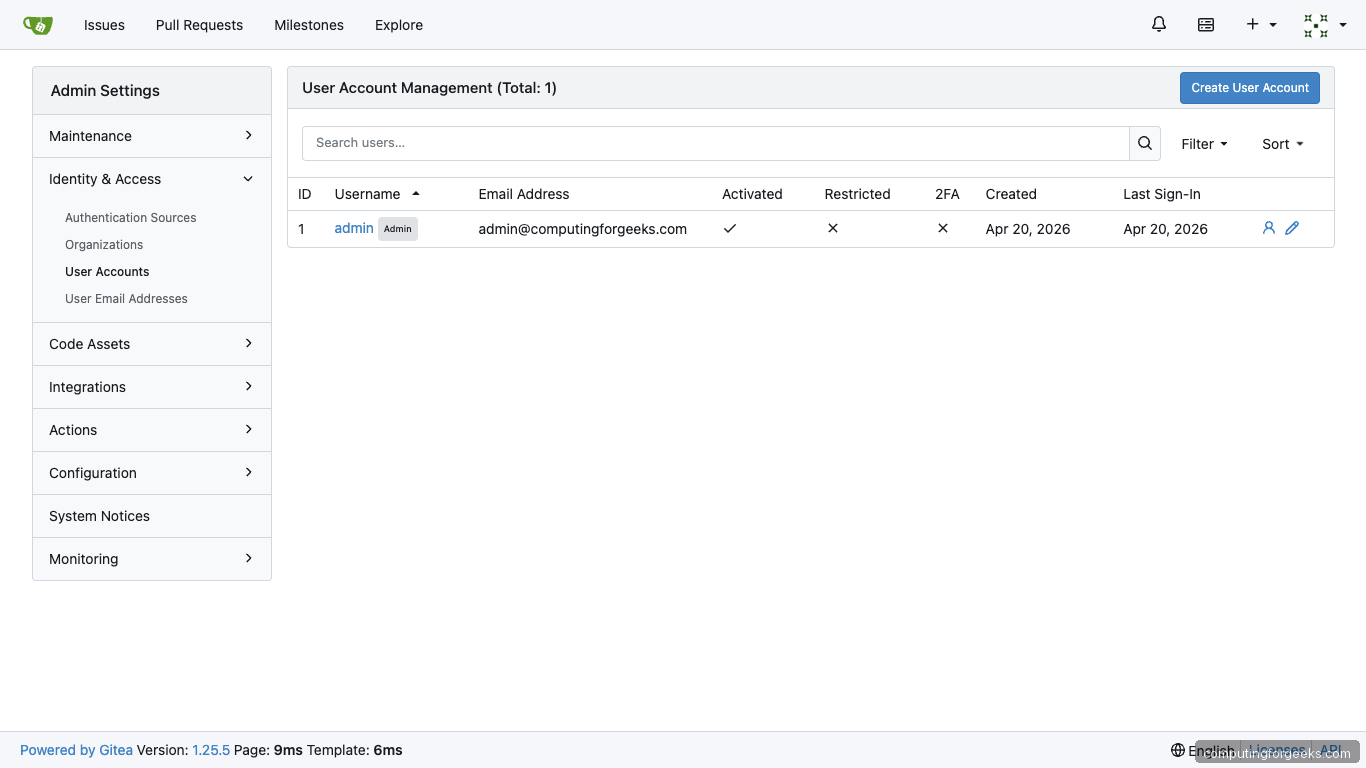
Task: Click the Gitea logo in navbar
Action: pos(38,24)
